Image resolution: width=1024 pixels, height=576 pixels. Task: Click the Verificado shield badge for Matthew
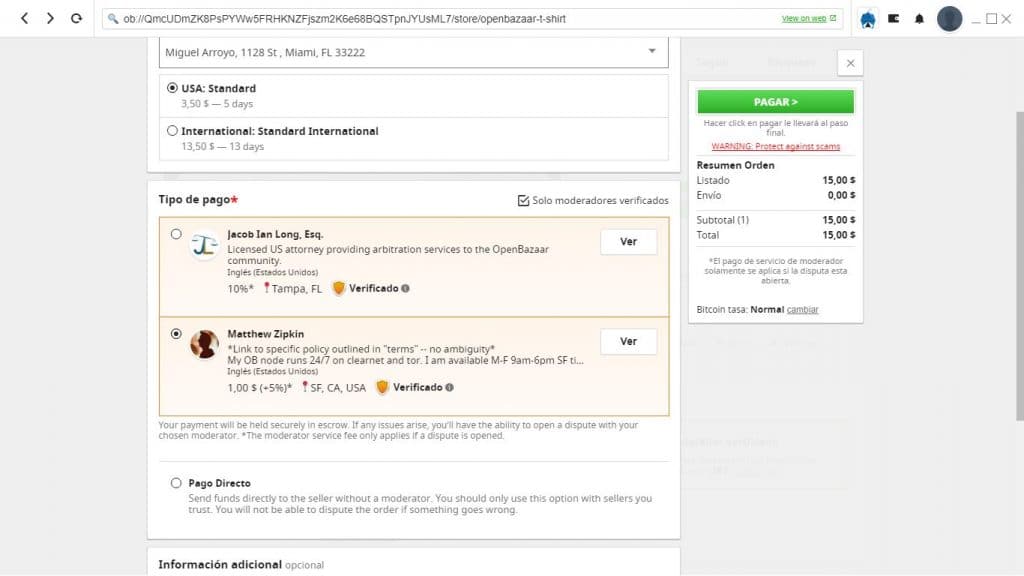[x=382, y=387]
